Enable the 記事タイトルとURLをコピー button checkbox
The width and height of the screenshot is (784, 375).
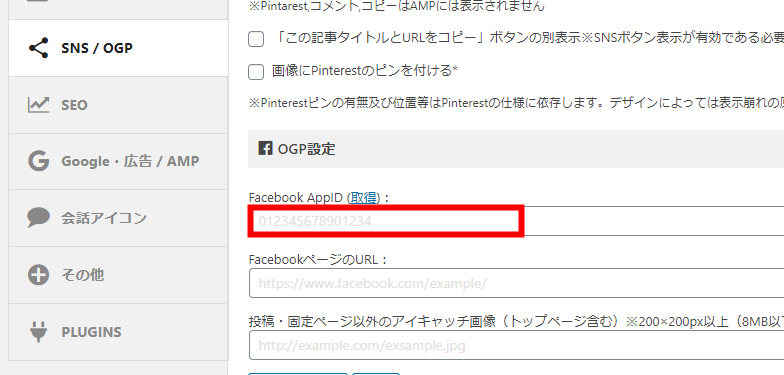pyautogui.click(x=256, y=39)
